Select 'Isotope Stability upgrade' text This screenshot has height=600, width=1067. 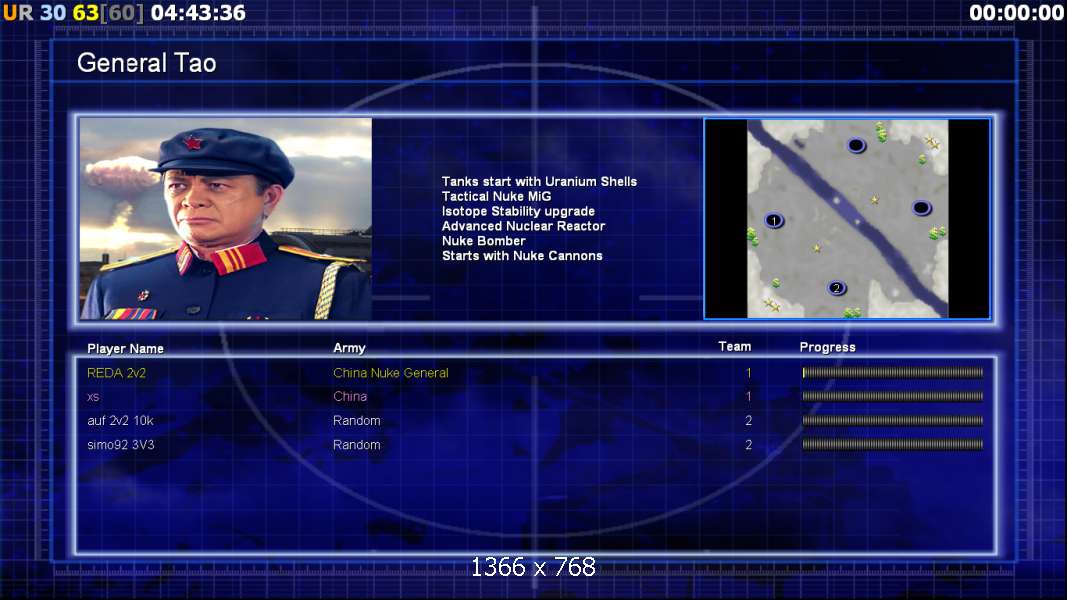pyautogui.click(x=518, y=212)
